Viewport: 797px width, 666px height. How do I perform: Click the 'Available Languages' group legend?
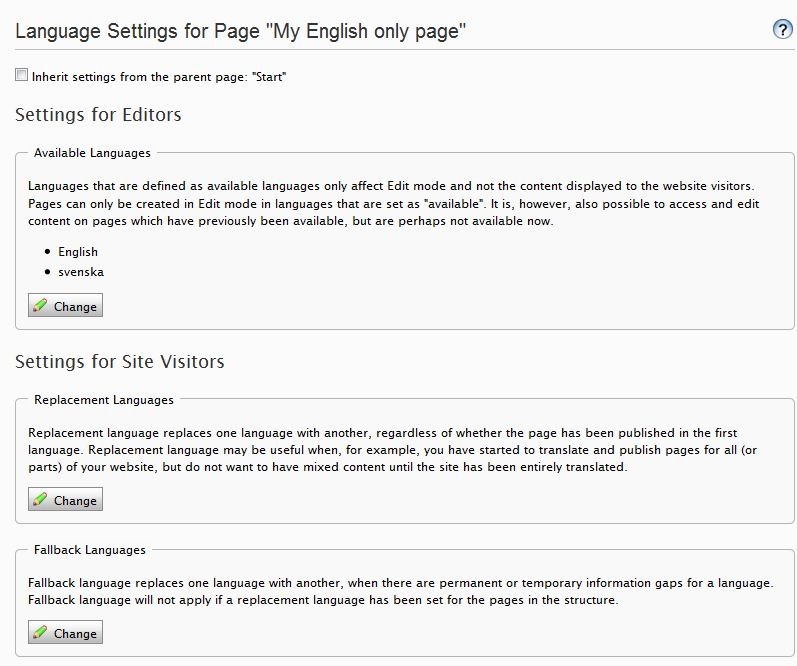[92, 153]
